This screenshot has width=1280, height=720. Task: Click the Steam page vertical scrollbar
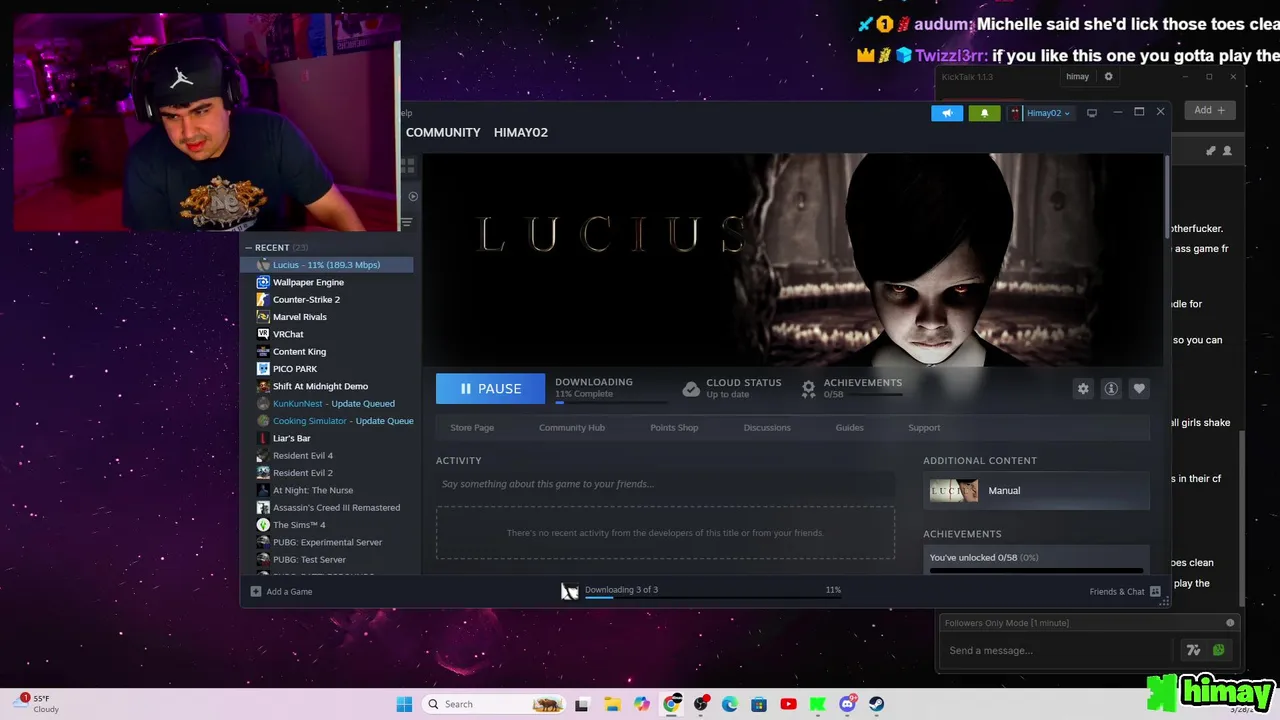1166,196
